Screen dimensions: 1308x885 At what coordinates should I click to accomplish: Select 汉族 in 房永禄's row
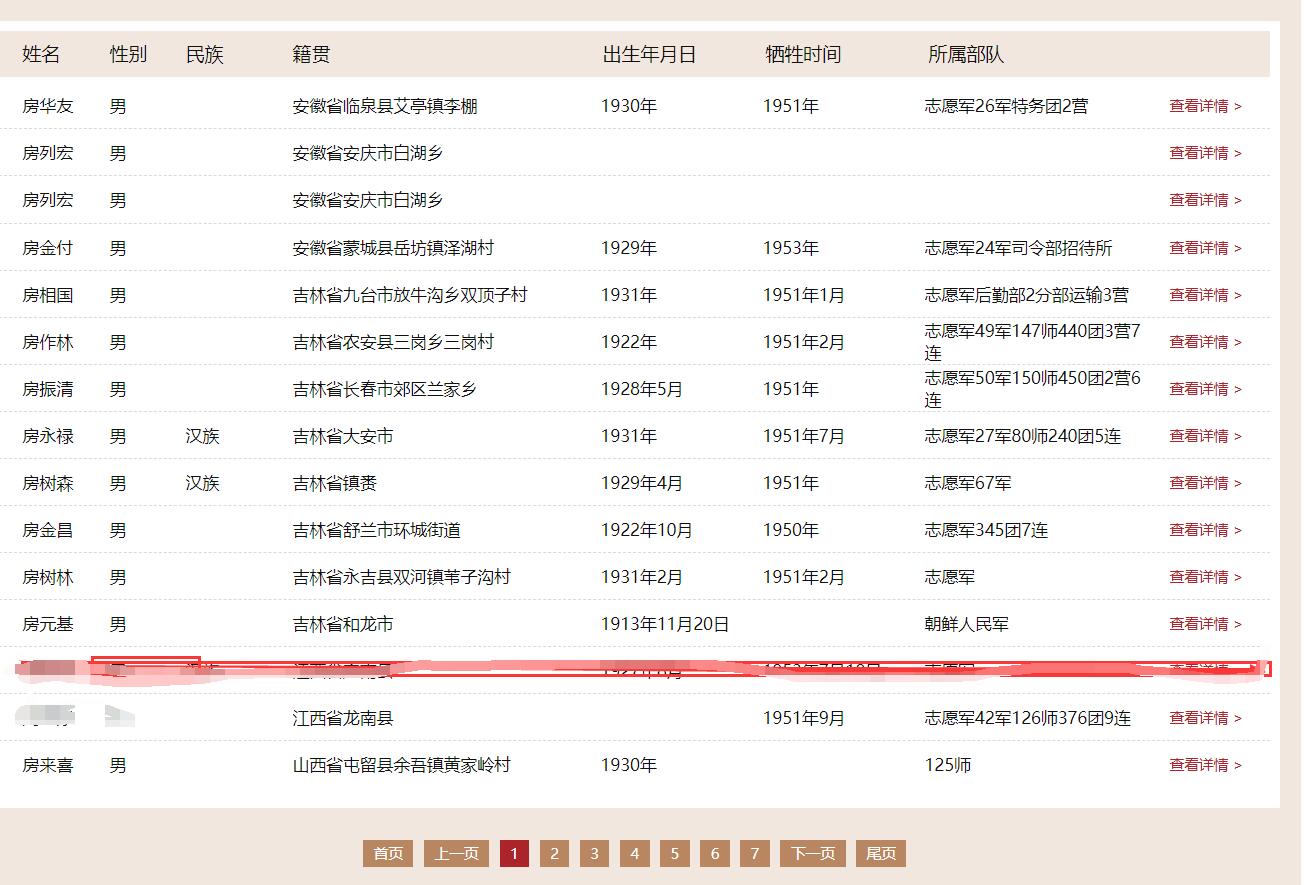[202, 436]
